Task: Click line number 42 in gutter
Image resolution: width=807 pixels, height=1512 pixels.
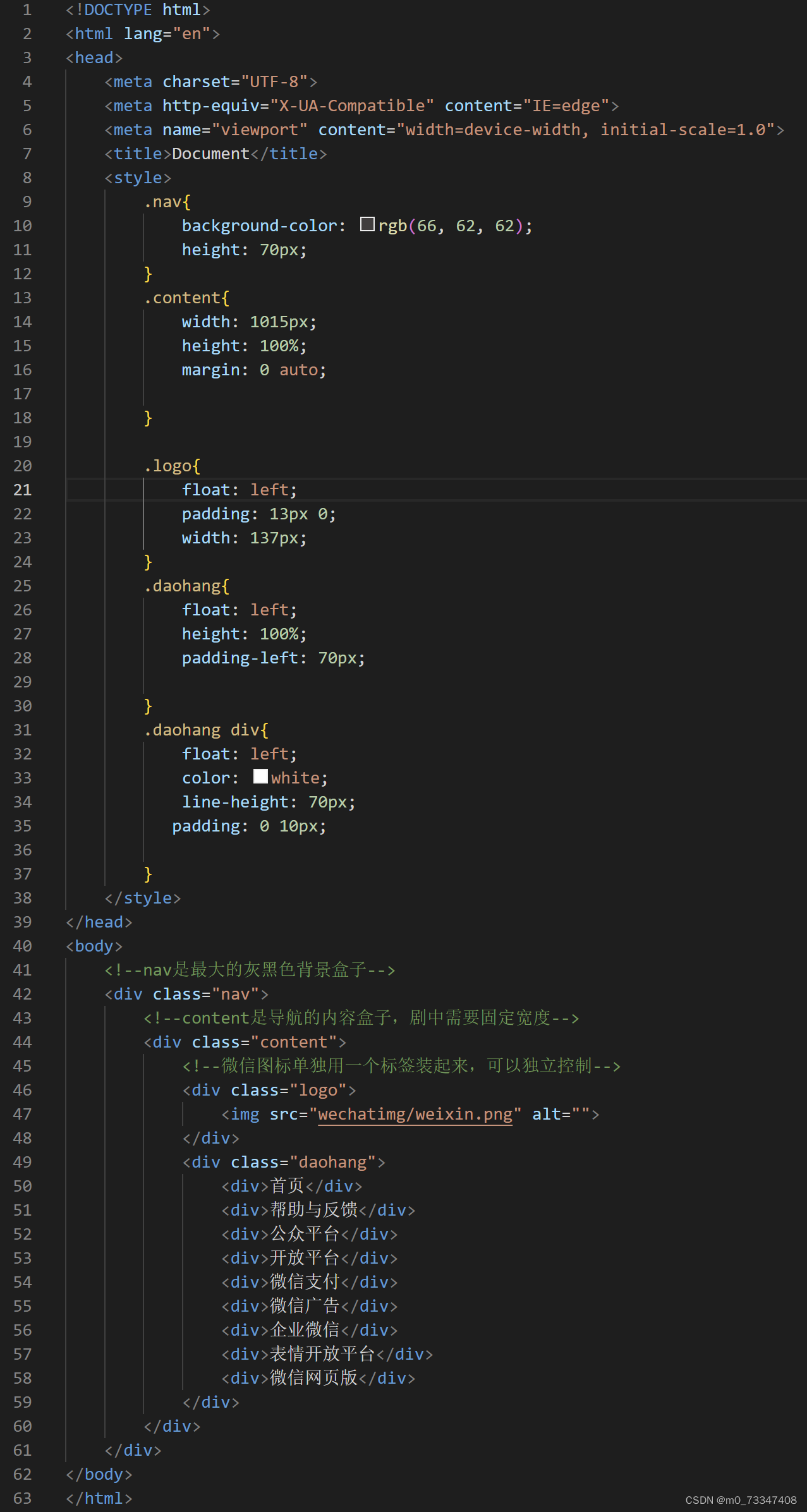Action: point(22,994)
